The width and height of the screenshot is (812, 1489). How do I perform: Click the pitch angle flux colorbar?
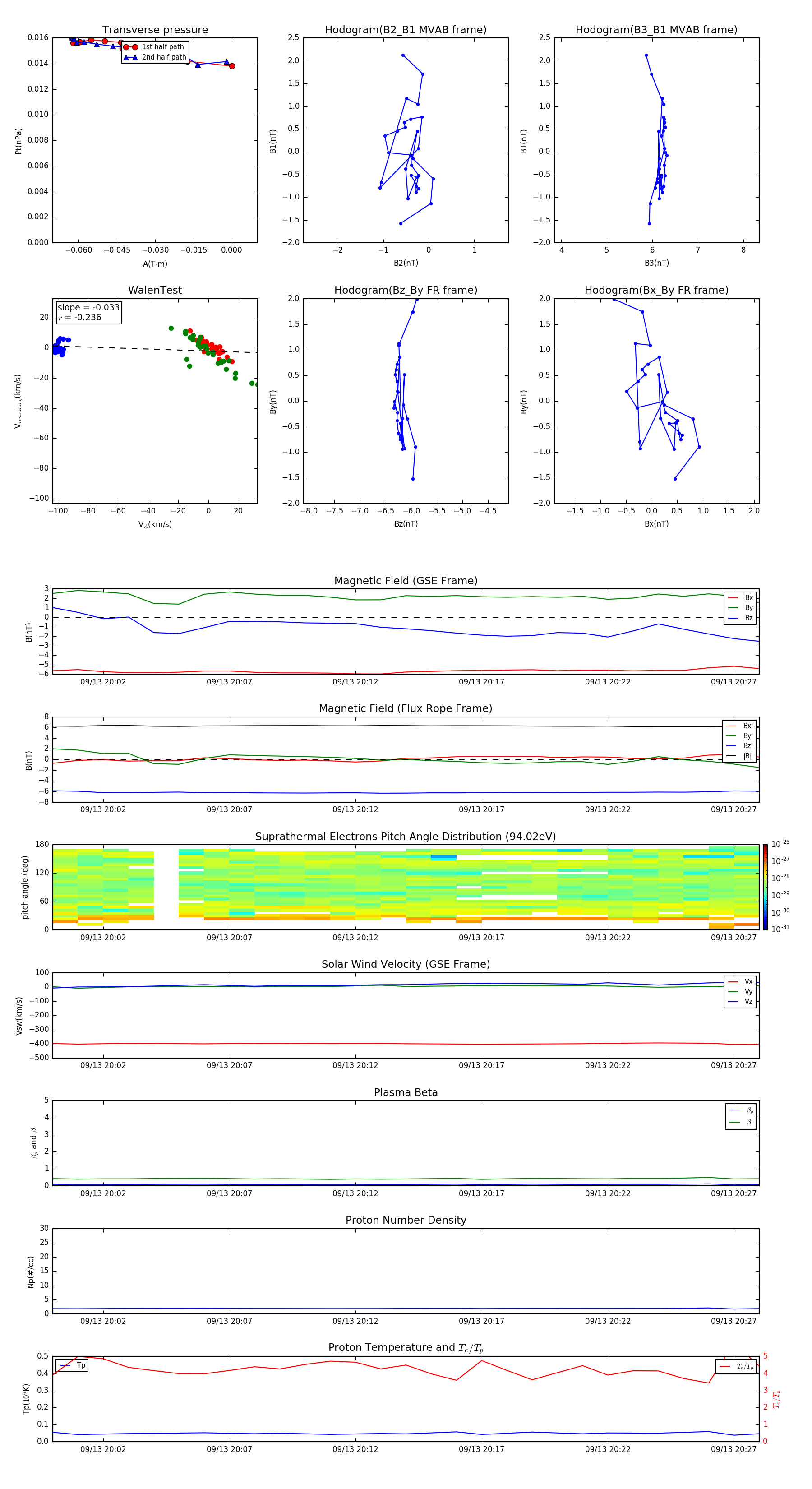pos(765,887)
